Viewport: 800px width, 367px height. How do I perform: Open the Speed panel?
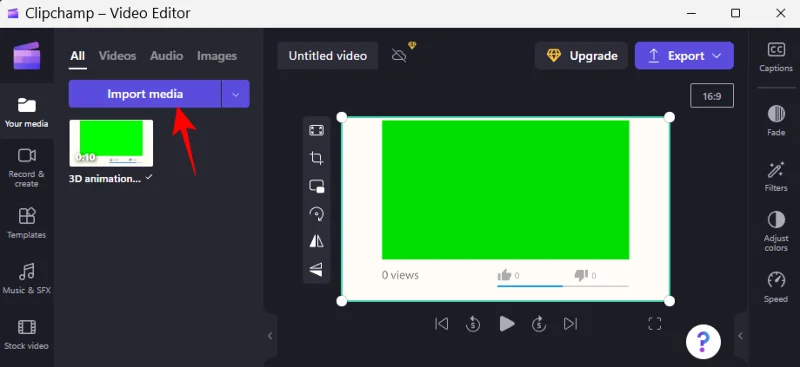[776, 287]
